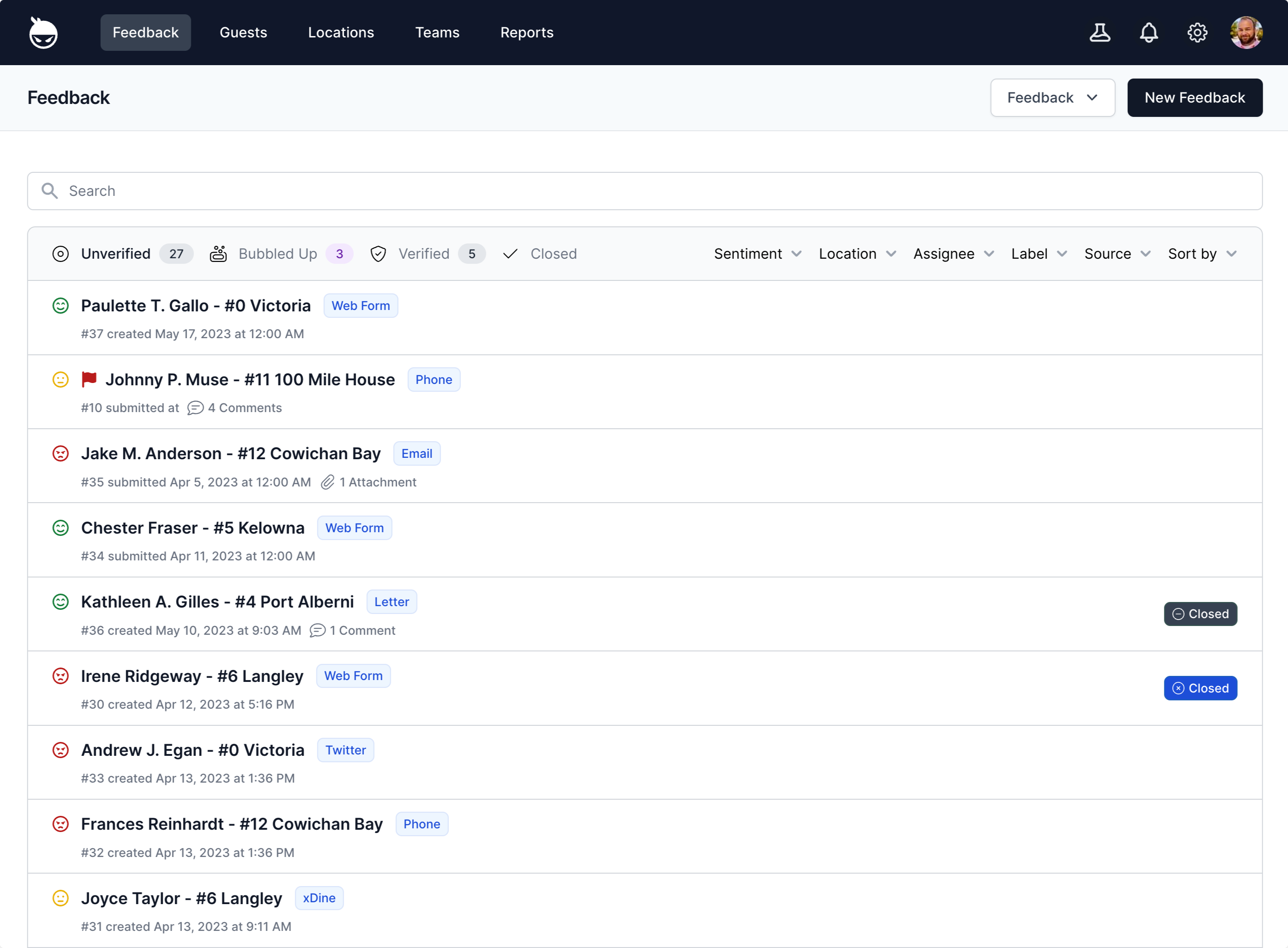
Task: Switch to the Reports section
Action: point(526,32)
